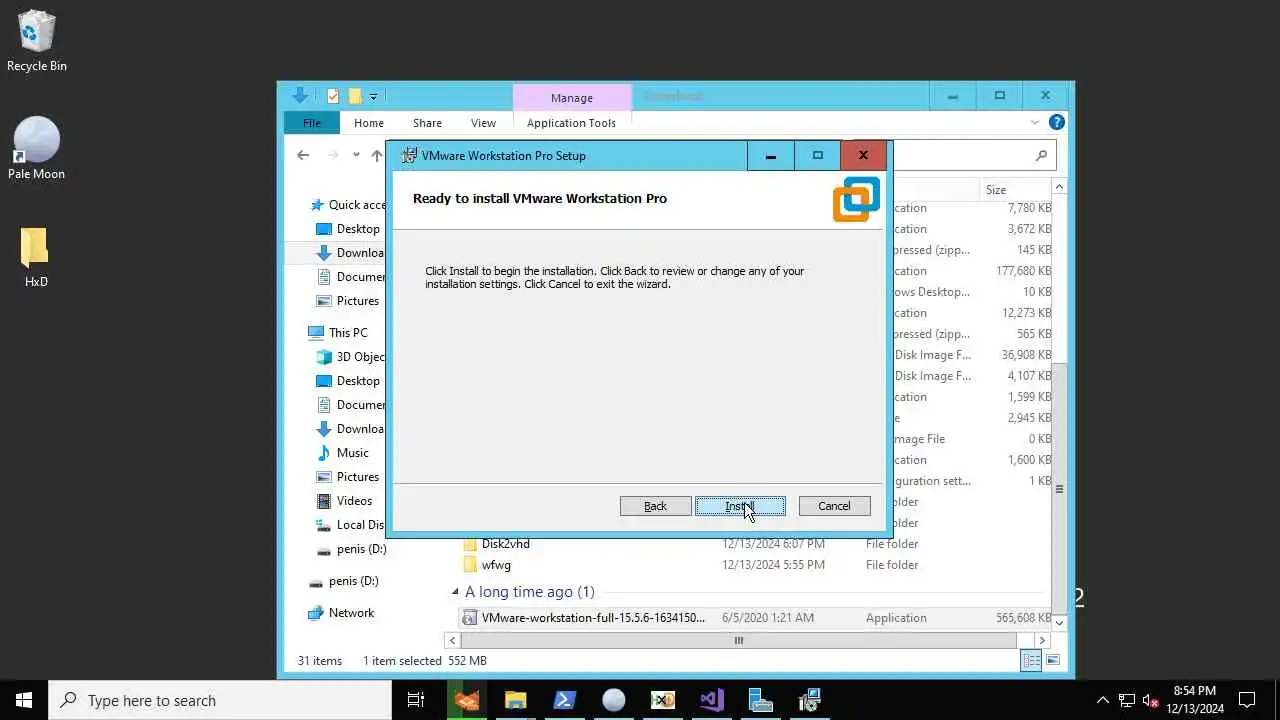Screen dimensions: 1280x720
Task: Select Quick access in navigation pane
Action: 348,204
